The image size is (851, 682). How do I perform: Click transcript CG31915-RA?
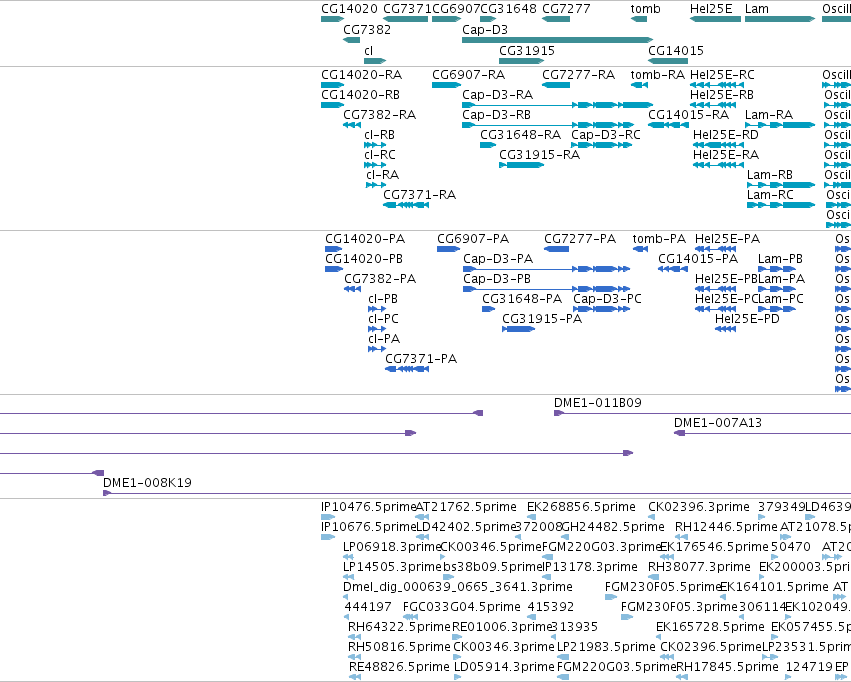[x=539, y=155]
